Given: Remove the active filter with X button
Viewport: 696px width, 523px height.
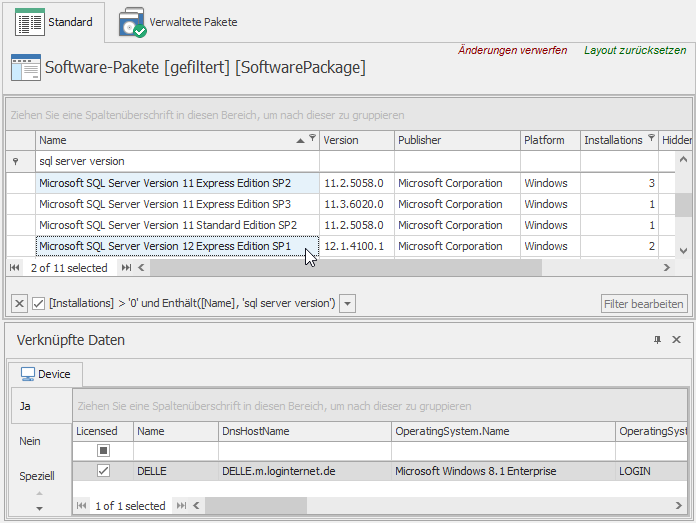Looking at the screenshot, I should [x=19, y=304].
